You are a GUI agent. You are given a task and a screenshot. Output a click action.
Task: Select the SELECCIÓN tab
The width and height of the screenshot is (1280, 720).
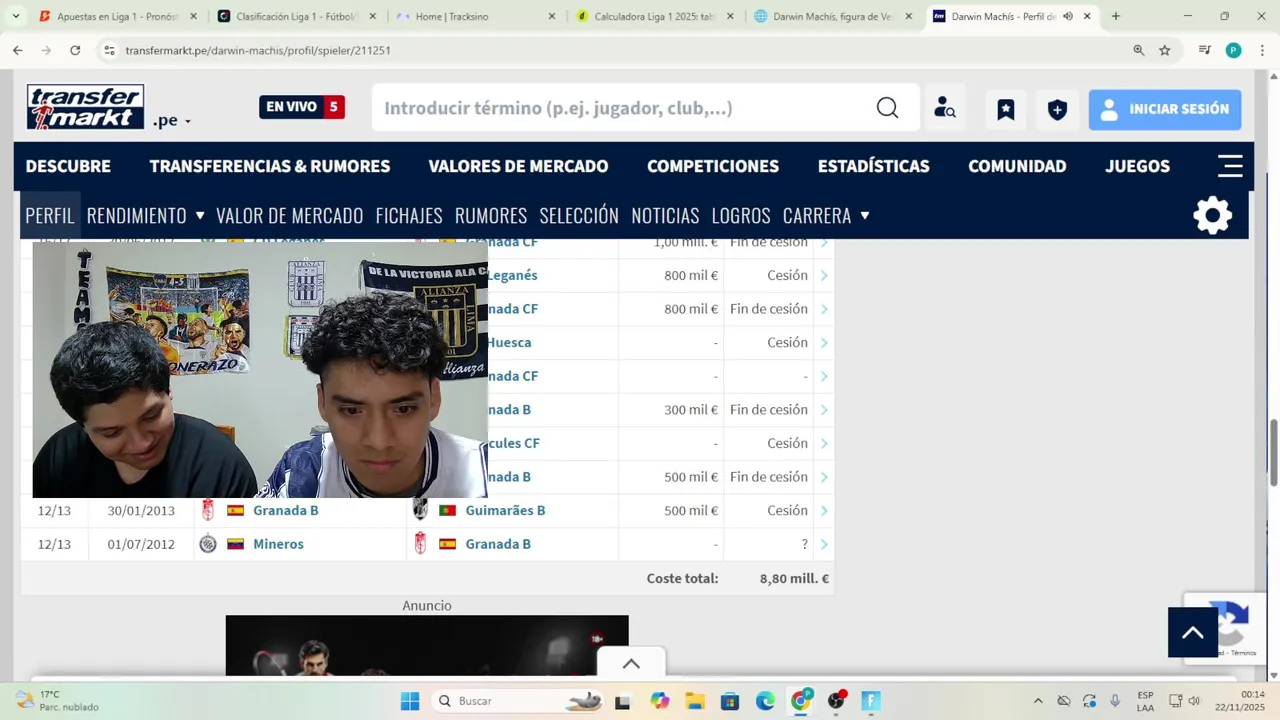[x=579, y=215]
